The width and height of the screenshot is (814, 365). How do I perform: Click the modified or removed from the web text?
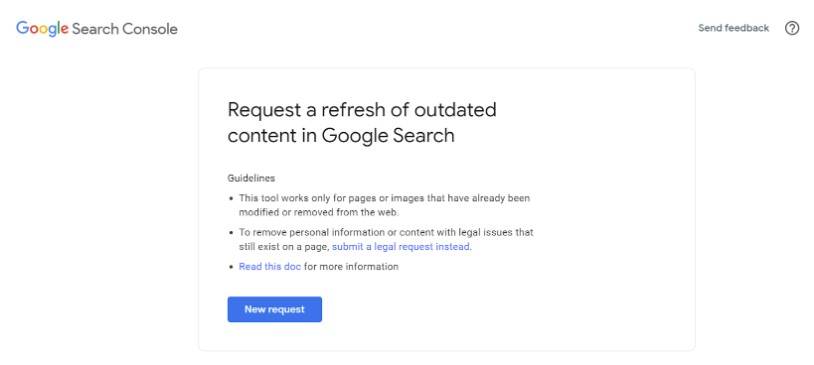[x=319, y=212]
